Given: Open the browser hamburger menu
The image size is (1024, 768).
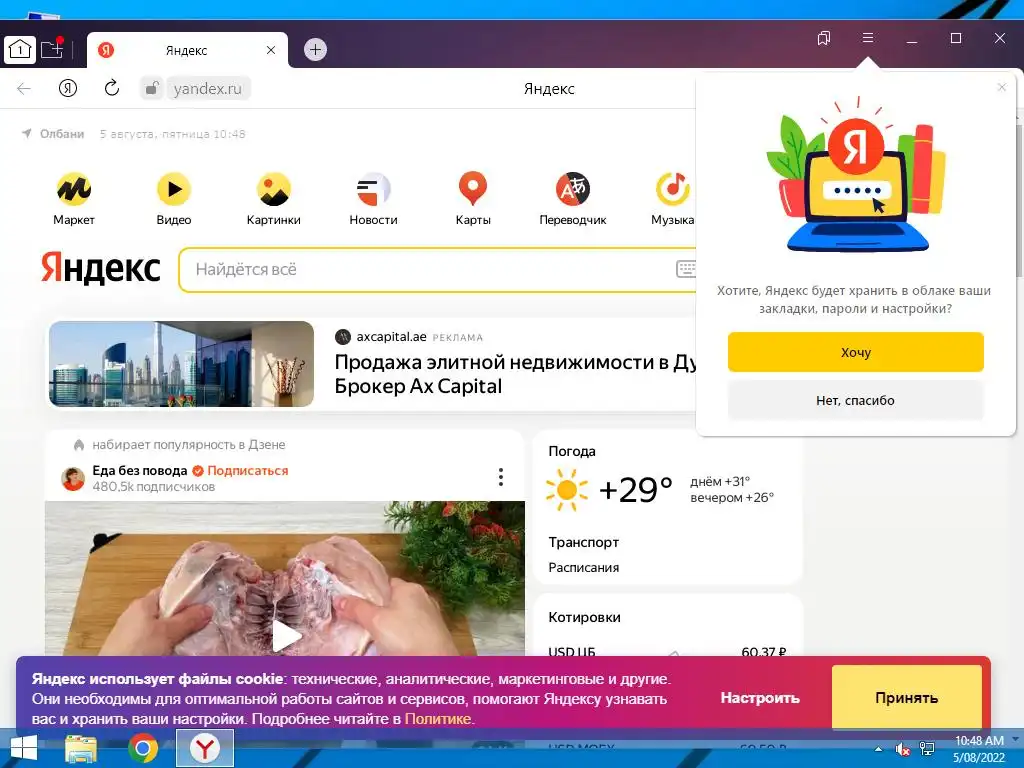Looking at the screenshot, I should pyautogui.click(x=867, y=38).
